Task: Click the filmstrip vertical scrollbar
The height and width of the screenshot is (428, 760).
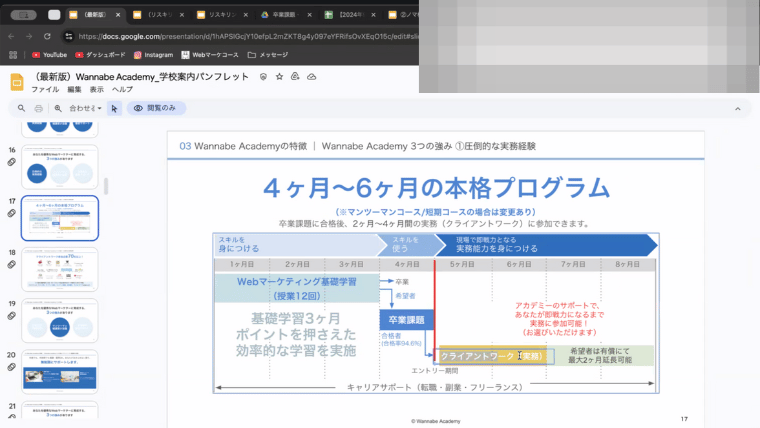Action: 106,186
